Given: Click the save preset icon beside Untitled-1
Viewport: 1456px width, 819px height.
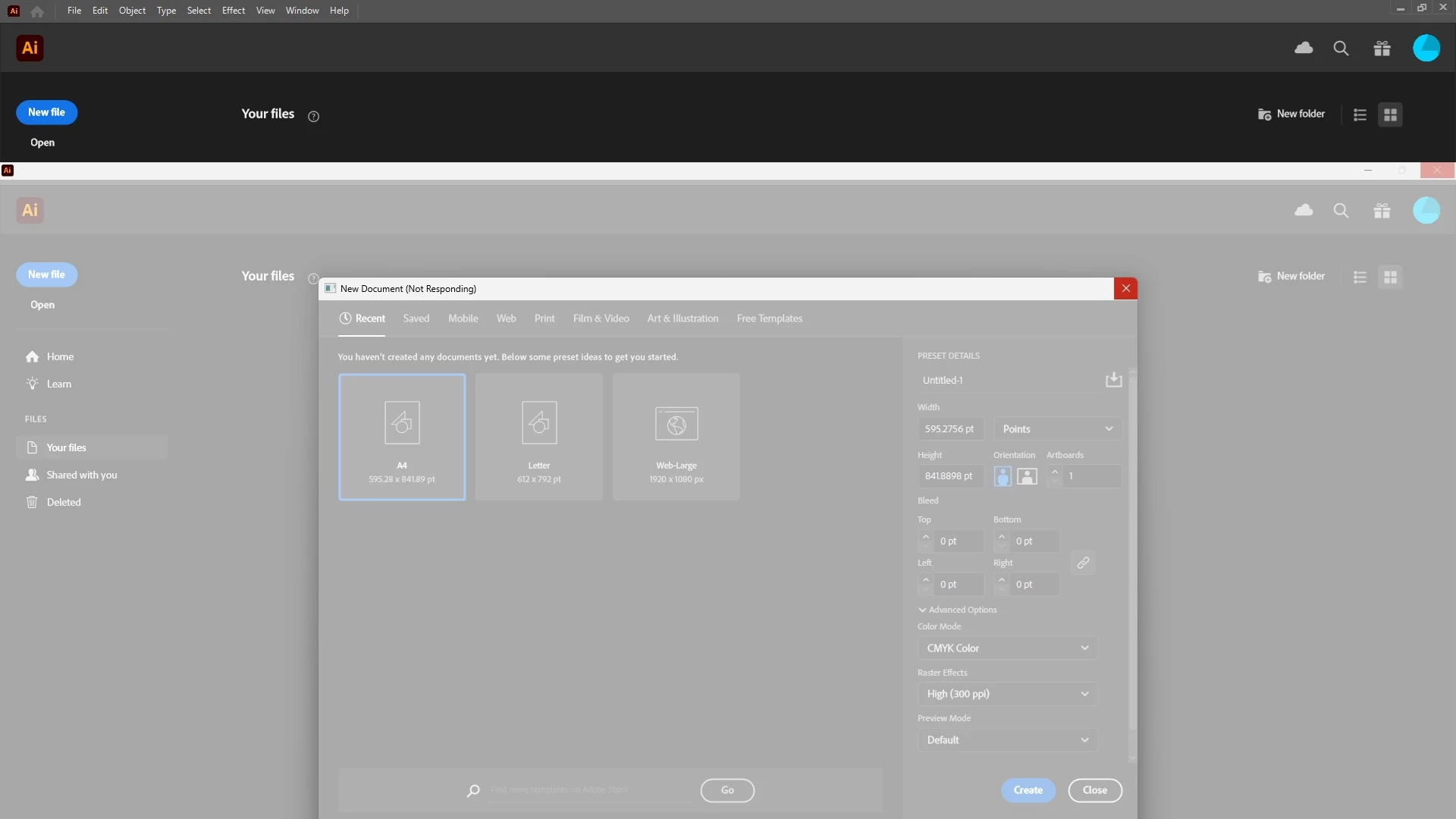Looking at the screenshot, I should 1113,380.
